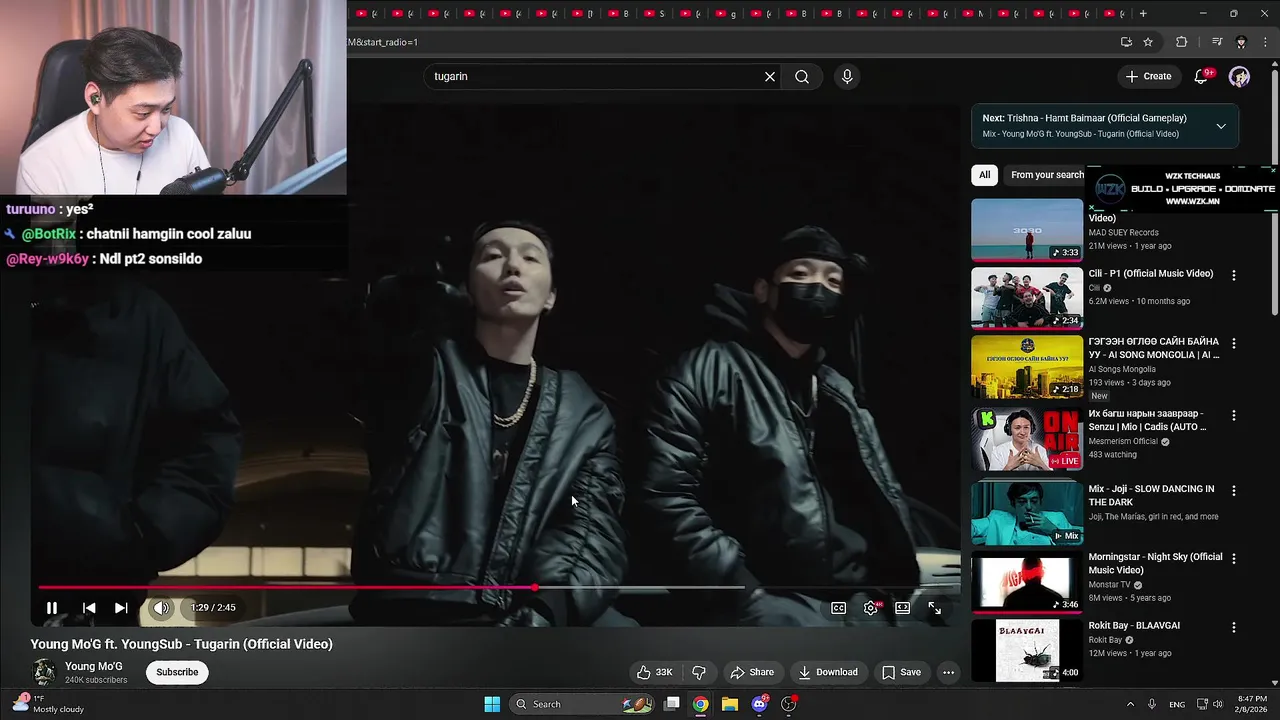The width and height of the screenshot is (1280, 720).
Task: Clear the tugarin search text
Action: (770, 76)
